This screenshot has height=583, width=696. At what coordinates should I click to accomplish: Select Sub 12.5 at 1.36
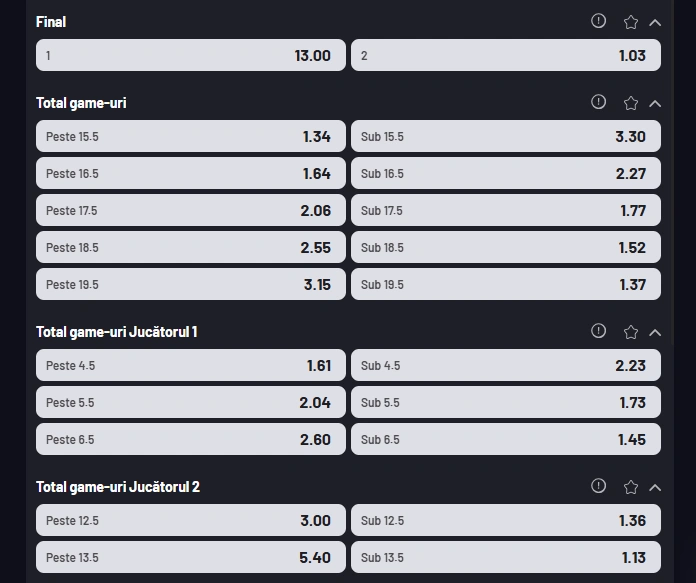coord(506,520)
